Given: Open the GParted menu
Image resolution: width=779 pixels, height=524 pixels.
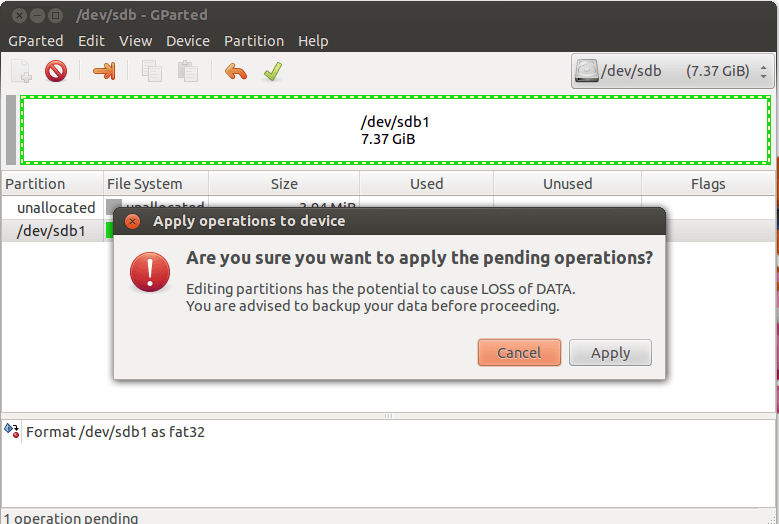Looking at the screenshot, I should click(36, 41).
